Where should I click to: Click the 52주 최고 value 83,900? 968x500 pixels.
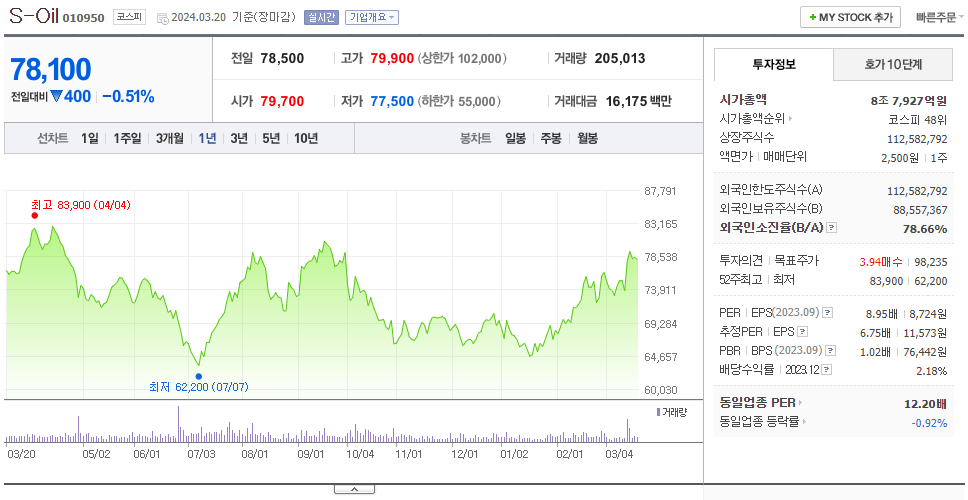tap(887, 281)
